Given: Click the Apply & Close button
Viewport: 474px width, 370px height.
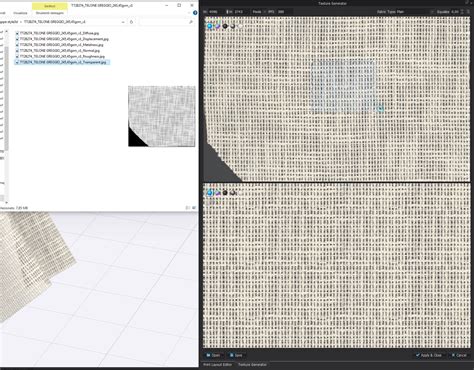Looking at the screenshot, I should click(429, 355).
